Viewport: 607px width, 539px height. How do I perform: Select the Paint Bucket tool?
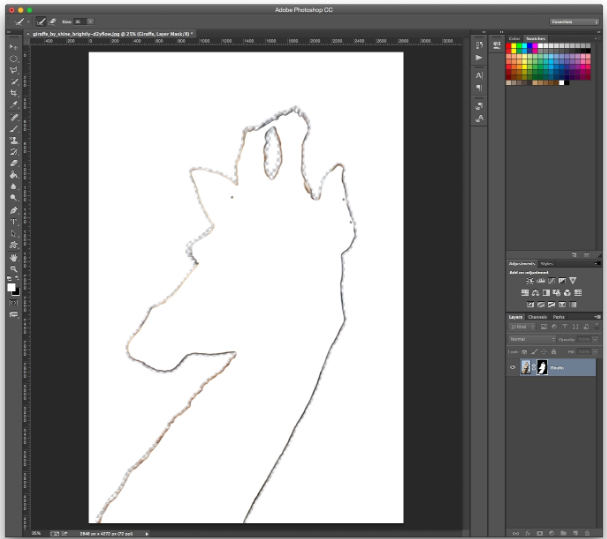tap(14, 175)
